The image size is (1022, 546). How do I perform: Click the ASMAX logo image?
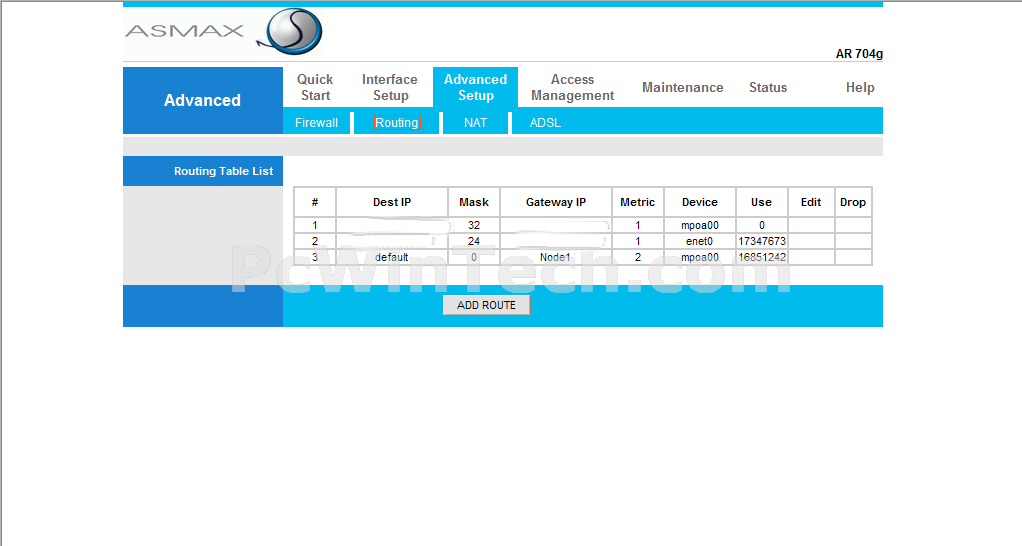pos(223,31)
